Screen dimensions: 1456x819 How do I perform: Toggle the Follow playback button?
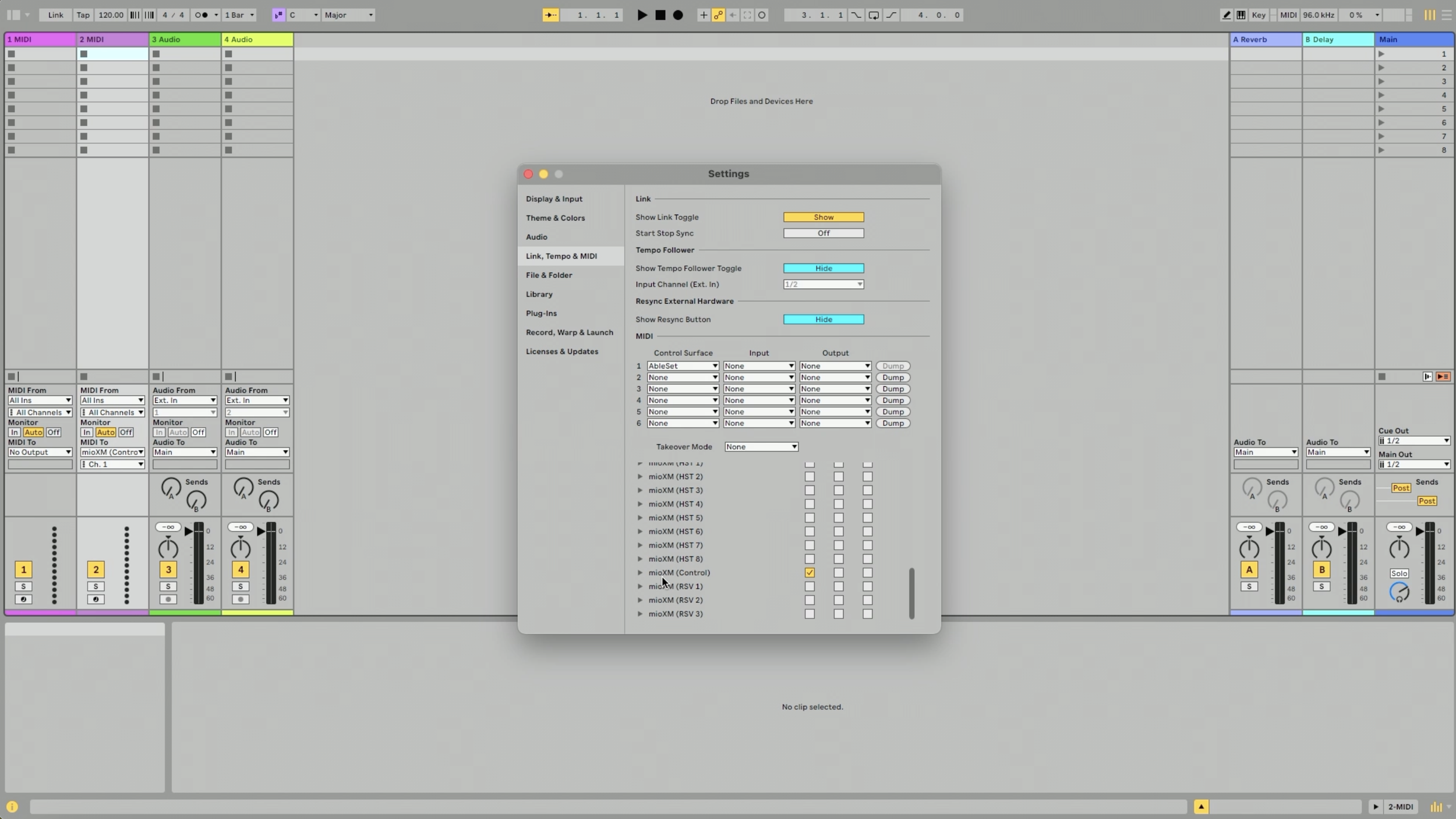point(550,15)
